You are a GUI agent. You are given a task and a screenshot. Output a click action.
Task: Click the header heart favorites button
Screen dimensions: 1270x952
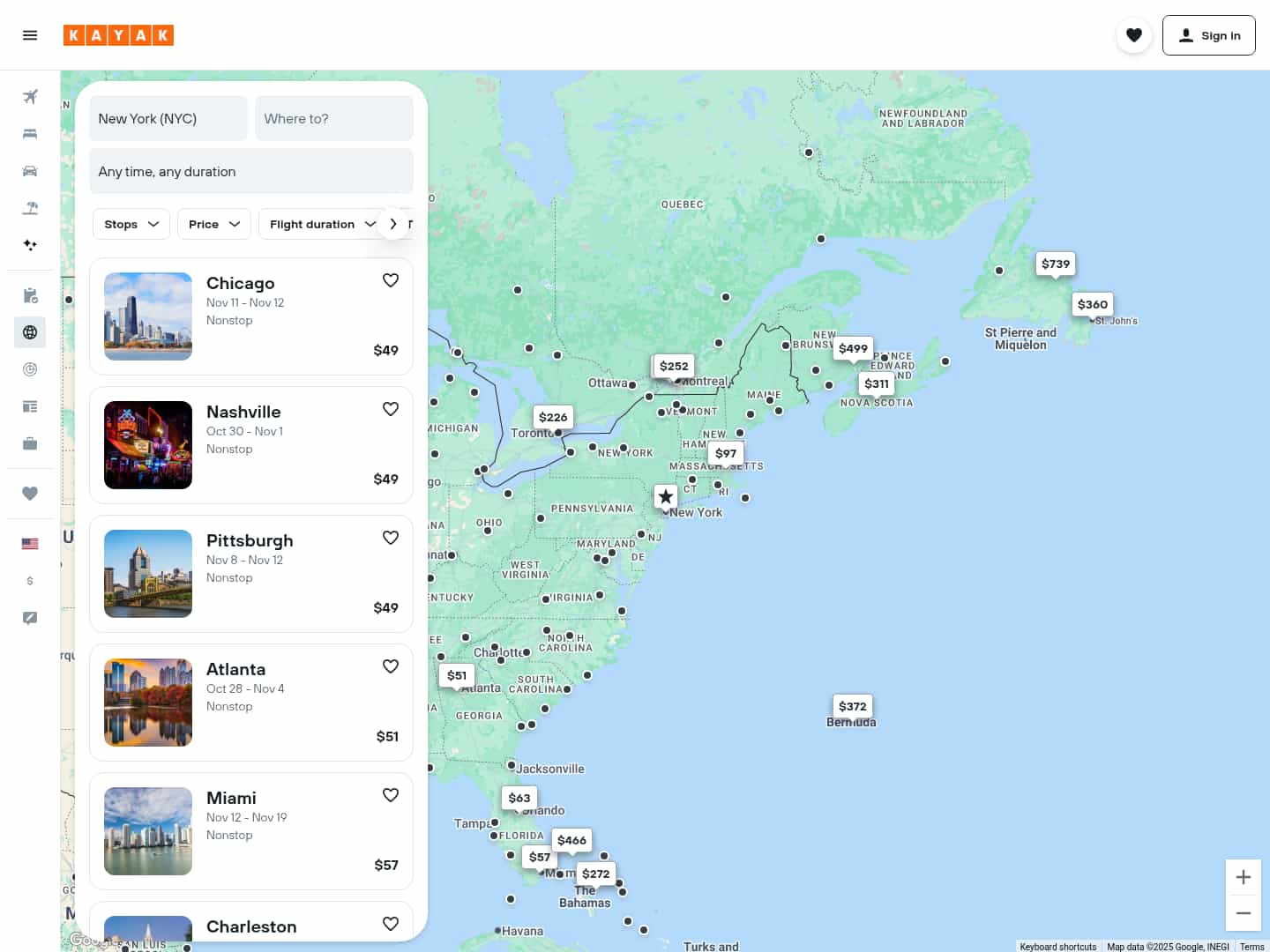coord(1134,35)
